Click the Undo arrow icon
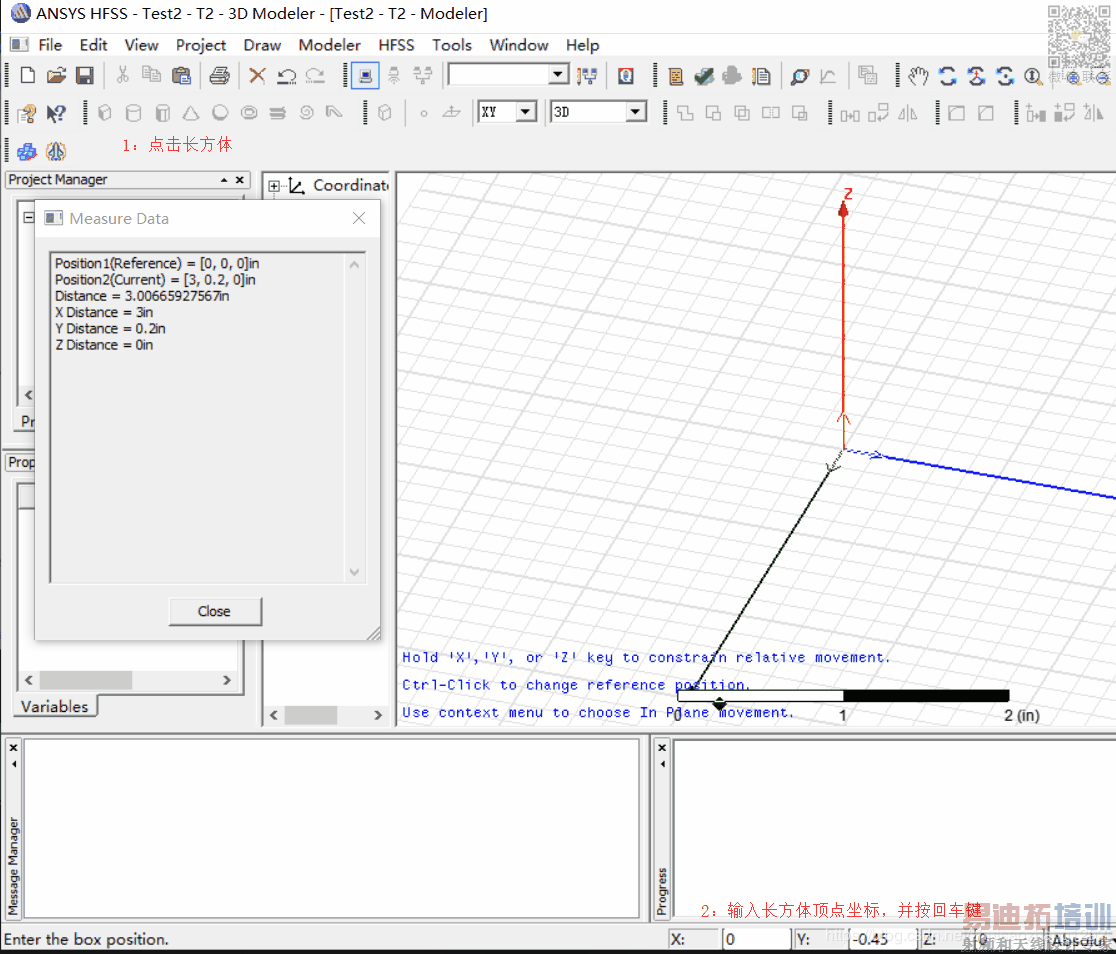Image resolution: width=1116 pixels, height=954 pixels. coord(286,76)
